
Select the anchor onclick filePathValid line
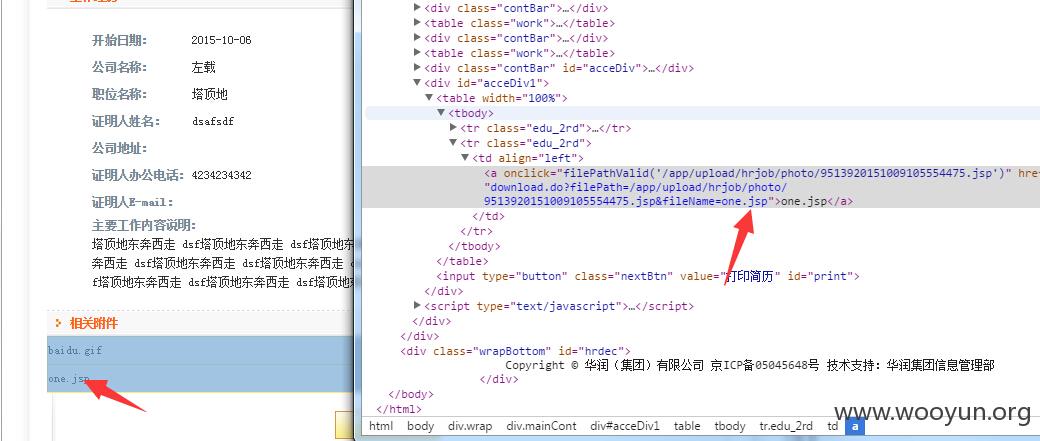point(761,173)
